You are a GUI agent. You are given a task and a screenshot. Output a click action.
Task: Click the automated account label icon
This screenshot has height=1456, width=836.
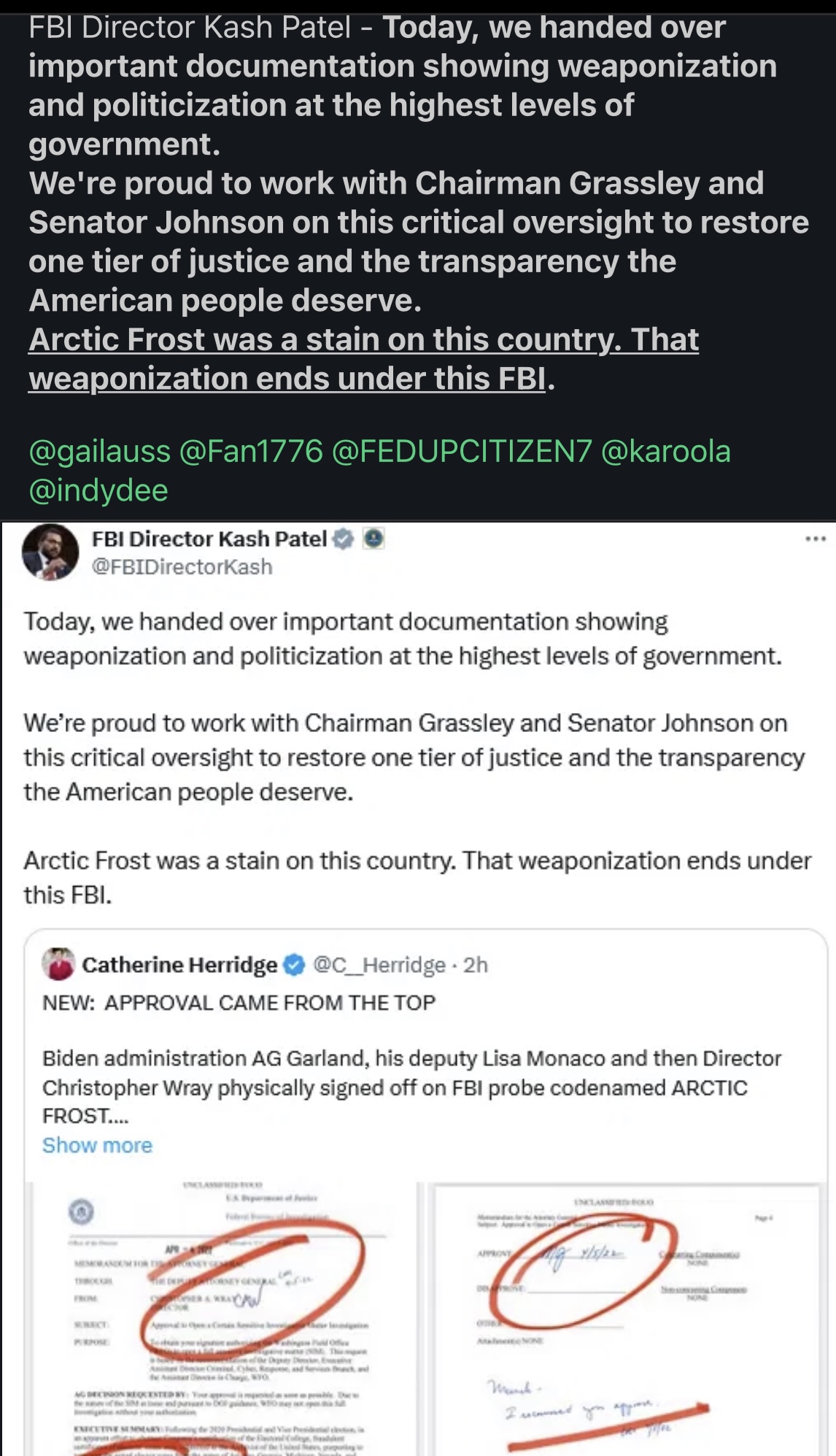click(x=374, y=540)
